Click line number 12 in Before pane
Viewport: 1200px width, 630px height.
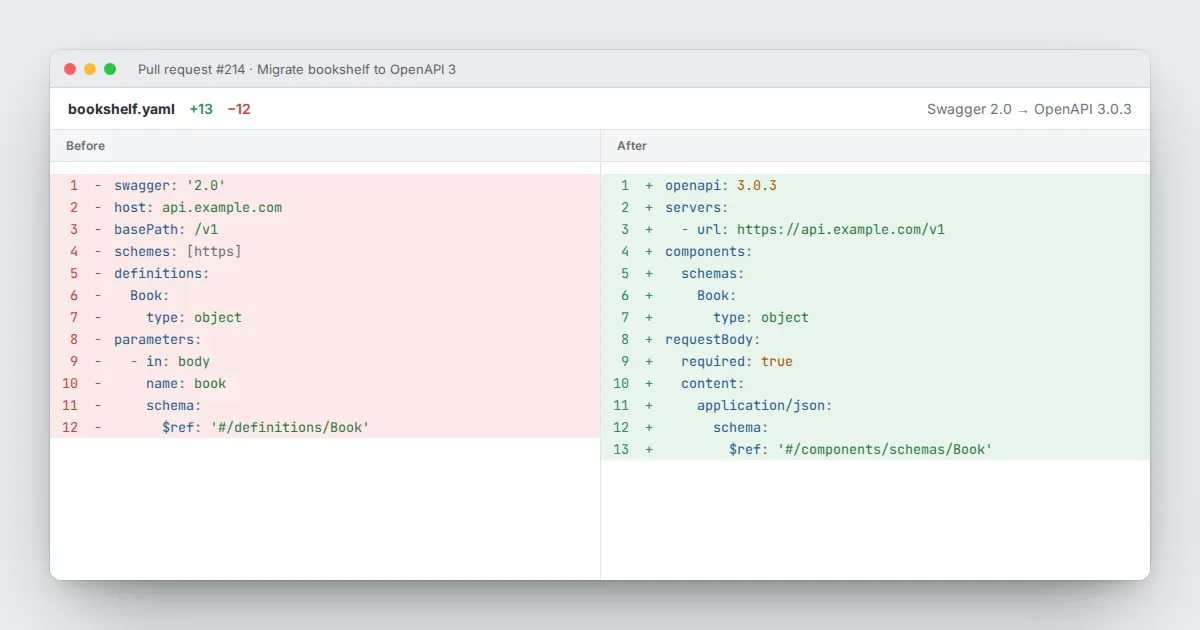coord(70,428)
